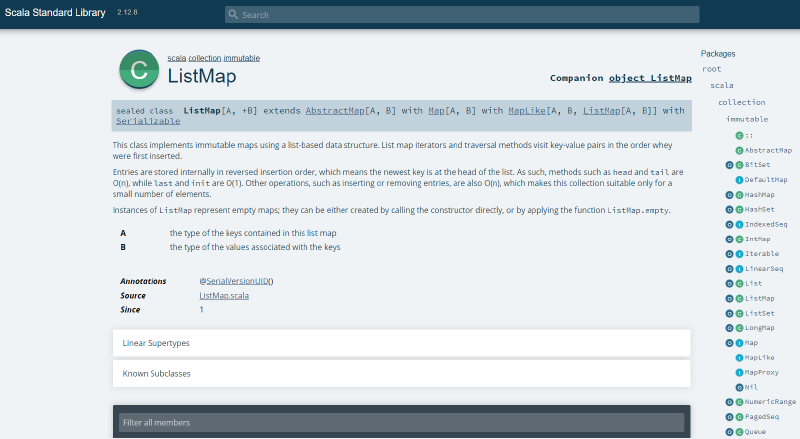
Task: Click the dark object icon beside BitSet
Action: 729,165
